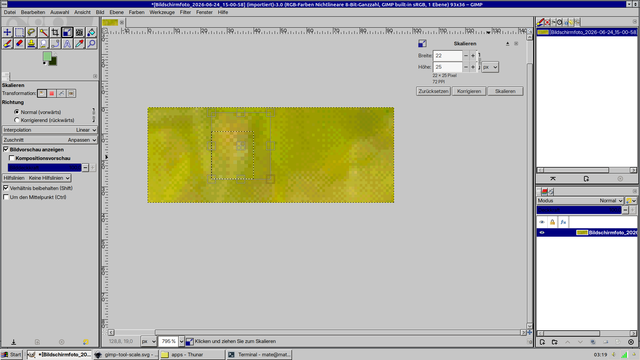
Task: Open Interpolation Linear dropdown
Action: (50, 130)
